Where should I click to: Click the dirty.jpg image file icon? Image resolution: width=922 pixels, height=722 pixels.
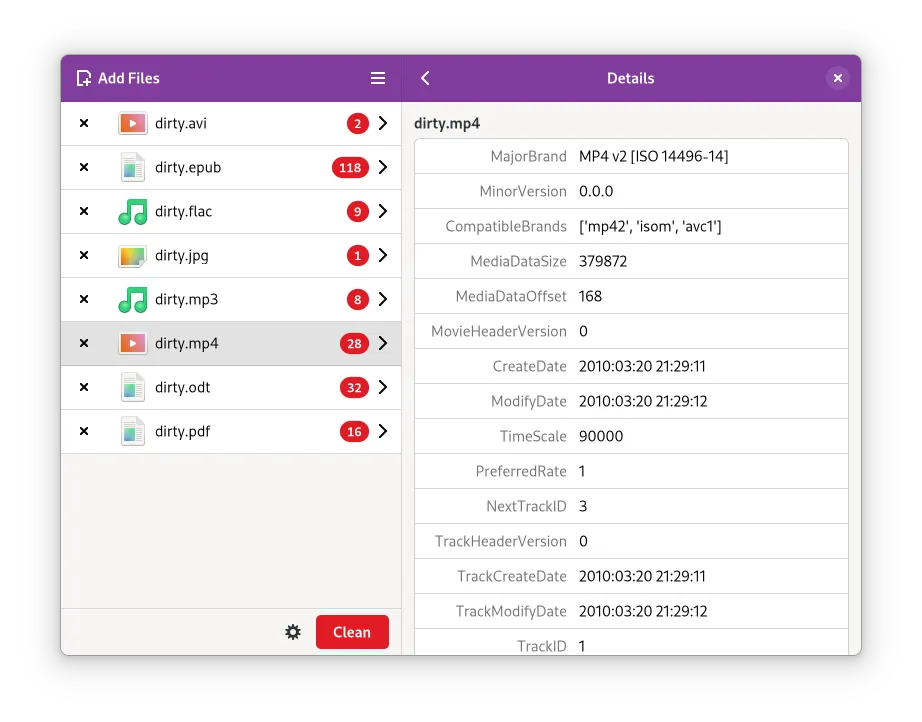(132, 256)
